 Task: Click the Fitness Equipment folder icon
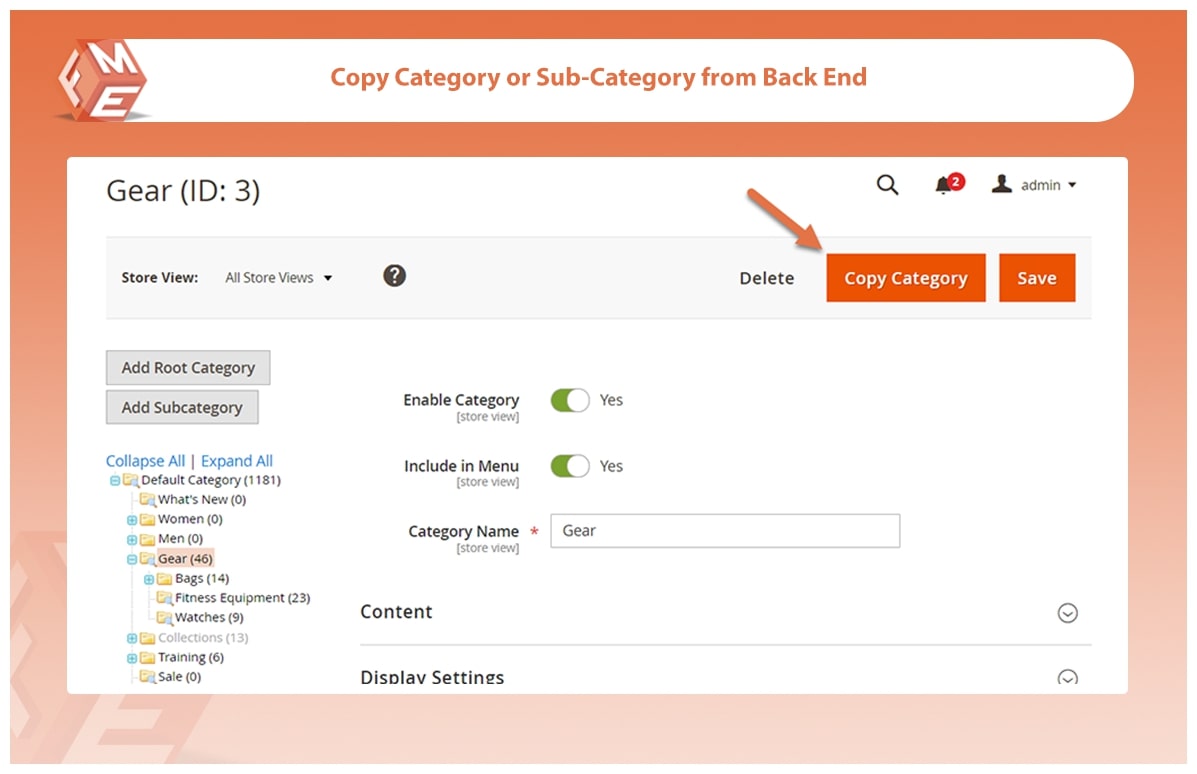pos(164,598)
